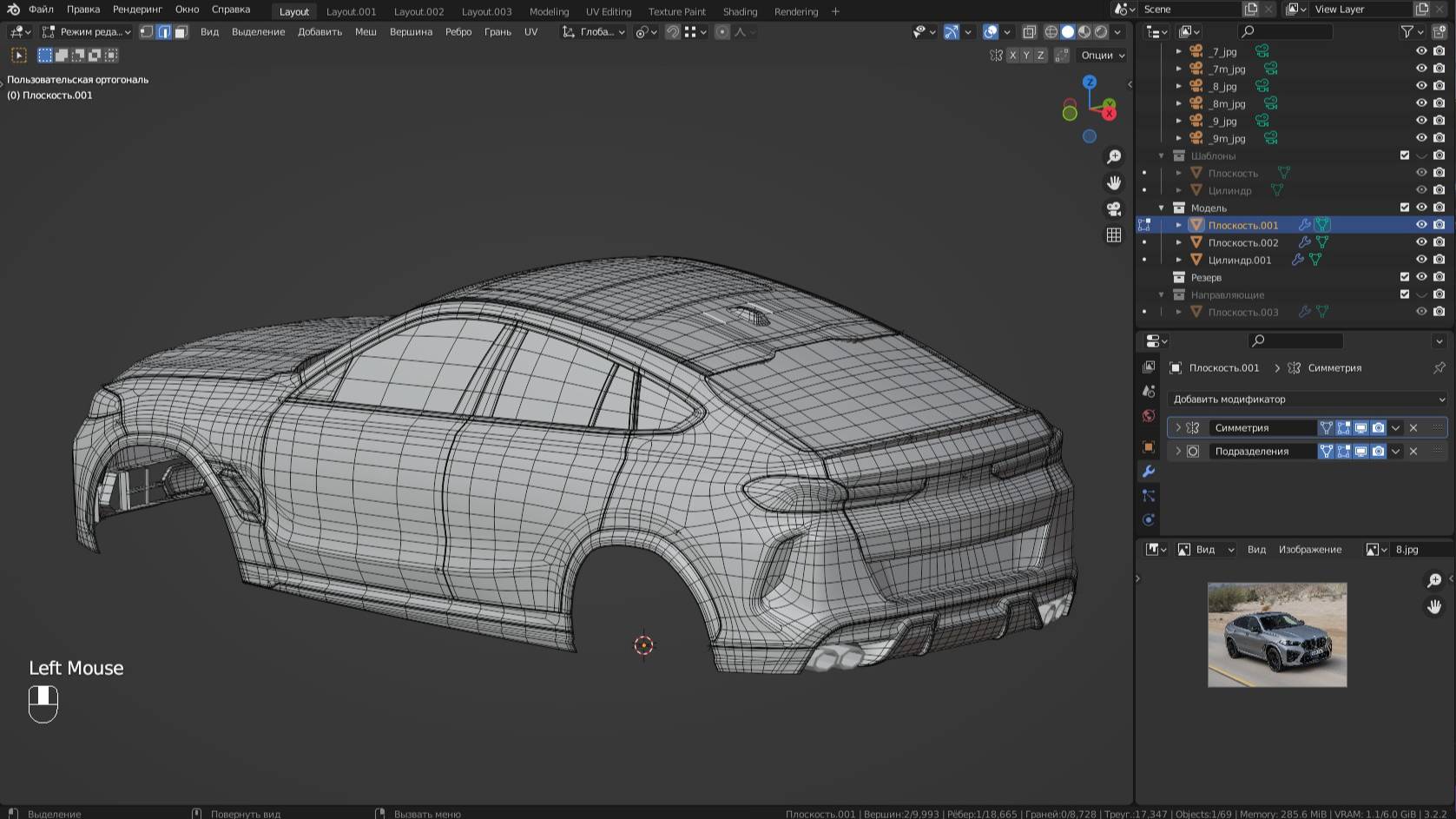Enable rendered viewport shading
The width and height of the screenshot is (1456, 819).
(1101, 32)
